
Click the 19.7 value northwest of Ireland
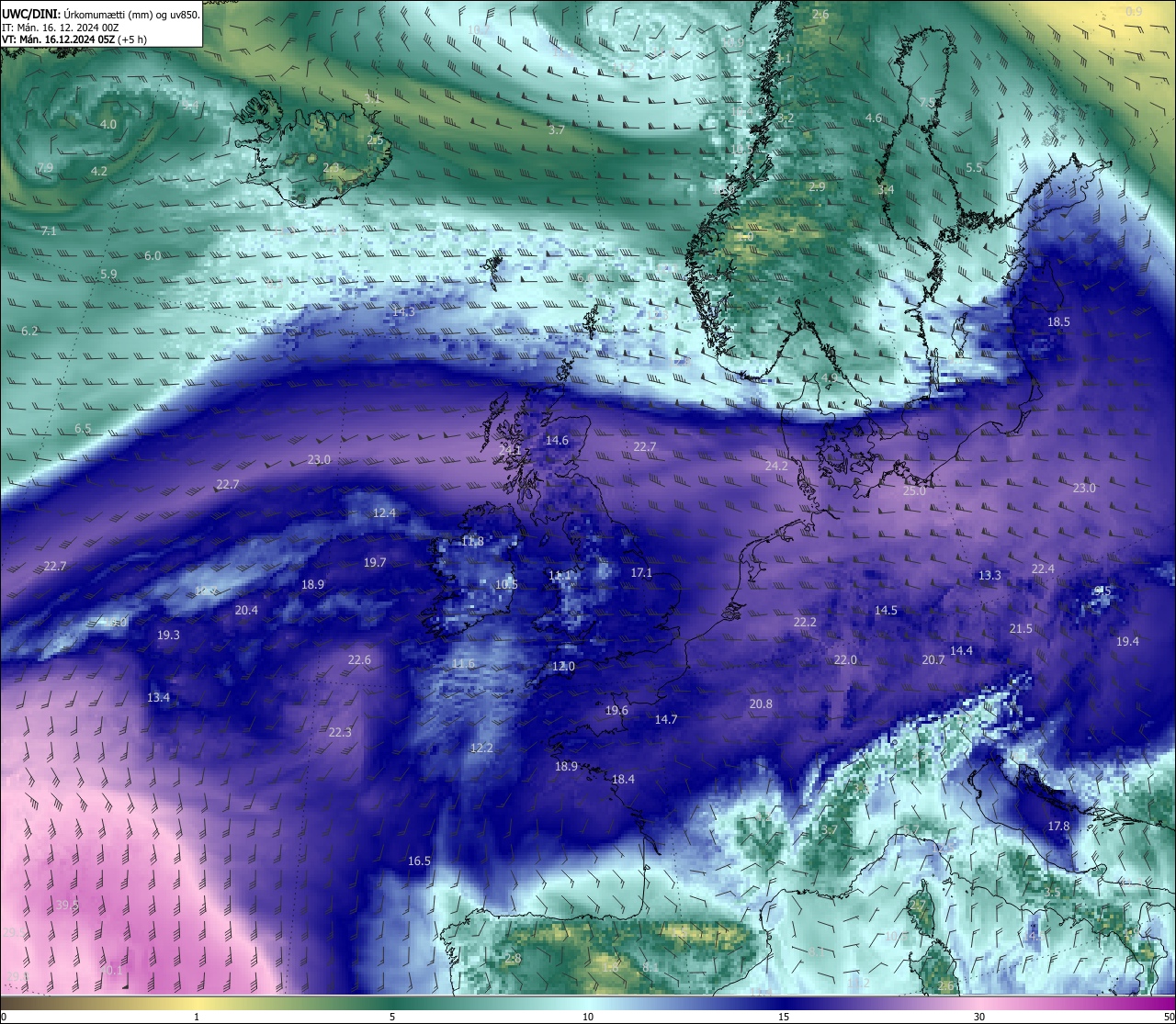(375, 563)
